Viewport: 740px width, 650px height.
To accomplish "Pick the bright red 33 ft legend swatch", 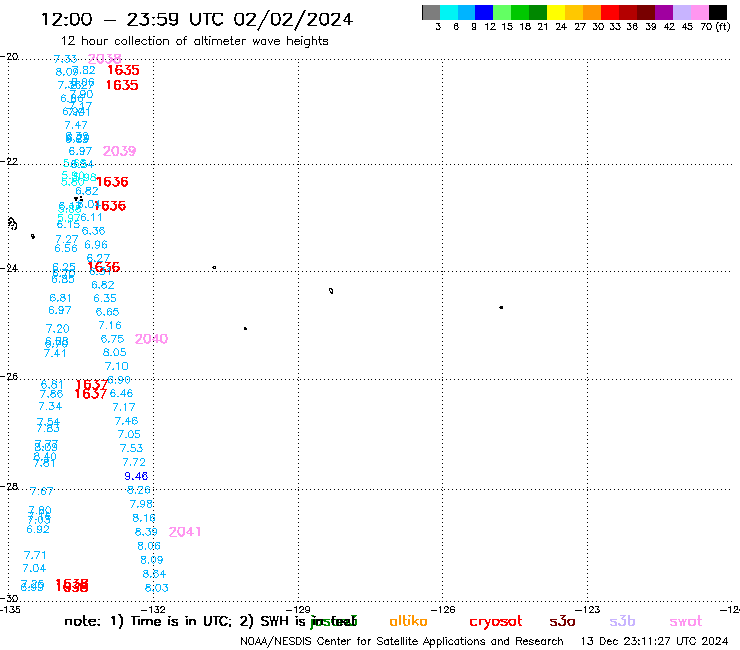I will (x=610, y=12).
